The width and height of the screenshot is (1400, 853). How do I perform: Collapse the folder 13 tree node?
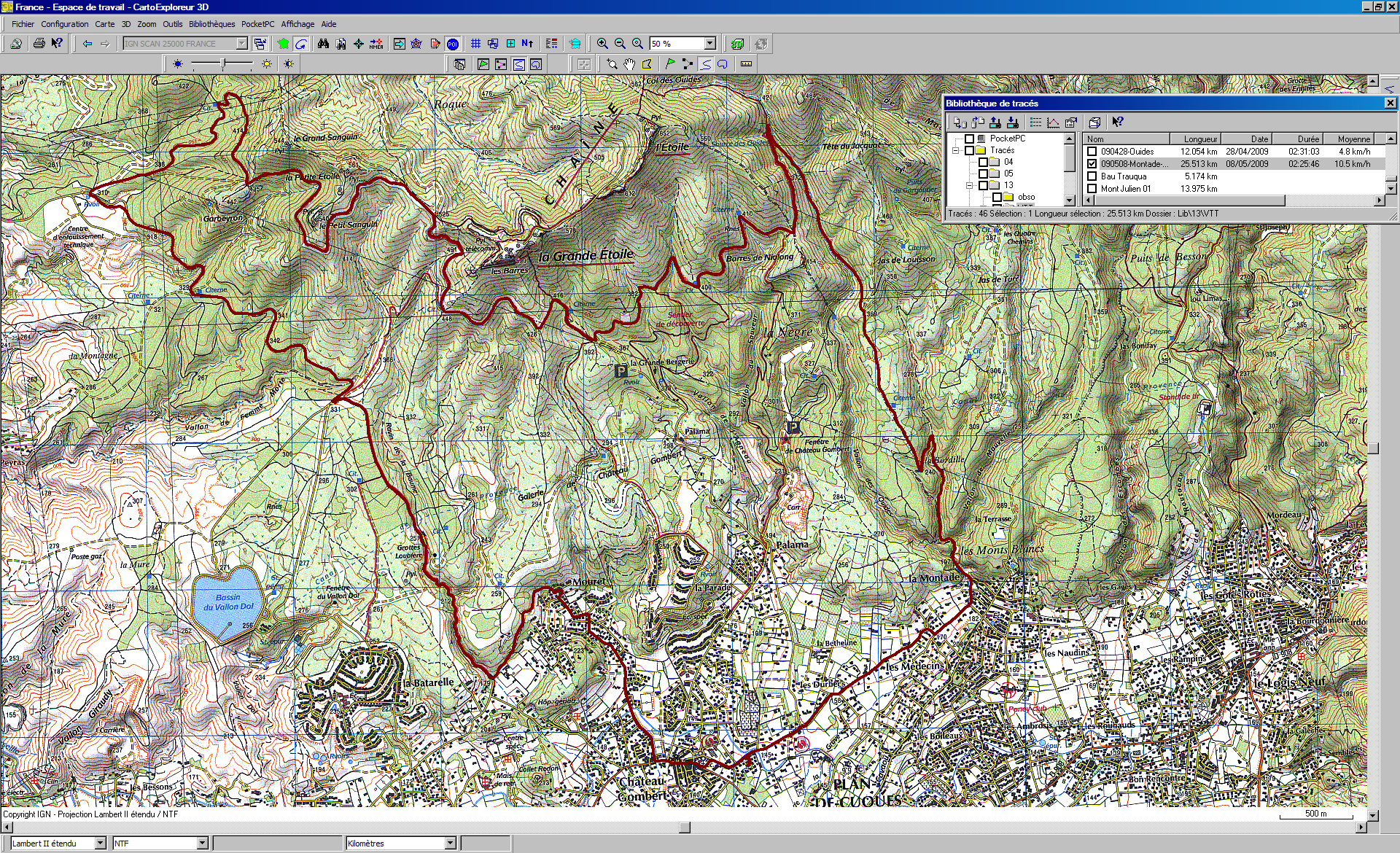(969, 185)
